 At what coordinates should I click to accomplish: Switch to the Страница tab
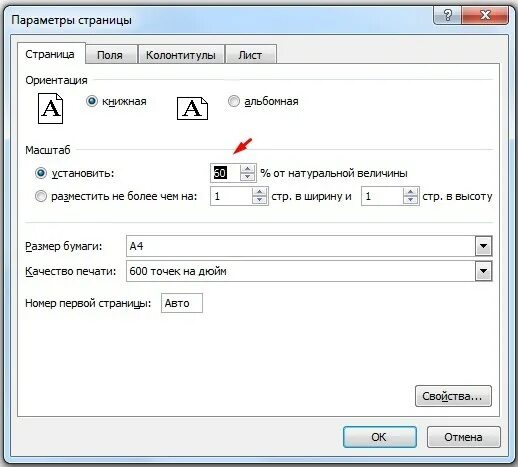pyautogui.click(x=50, y=54)
